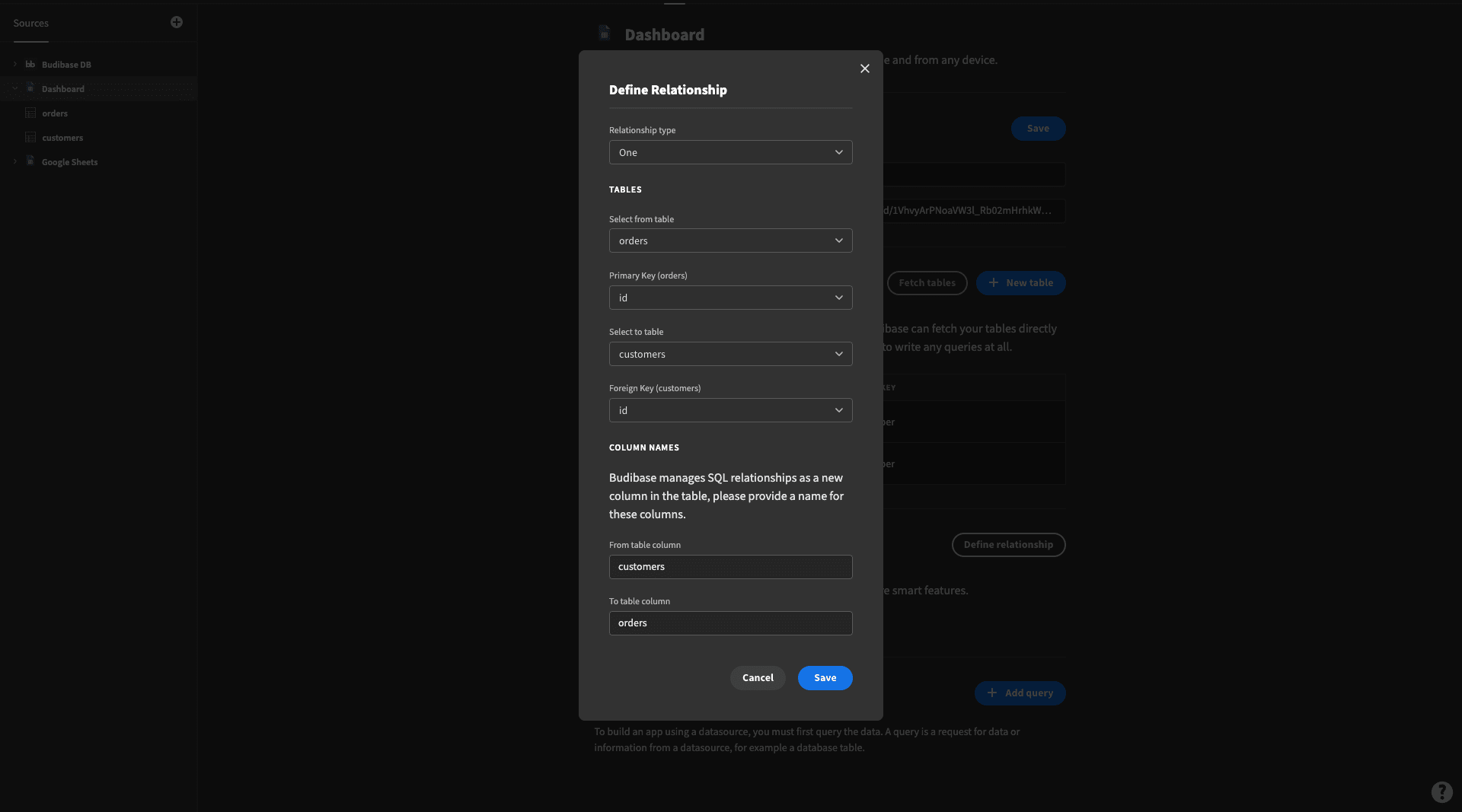Open the Relationship type dropdown

730,152
